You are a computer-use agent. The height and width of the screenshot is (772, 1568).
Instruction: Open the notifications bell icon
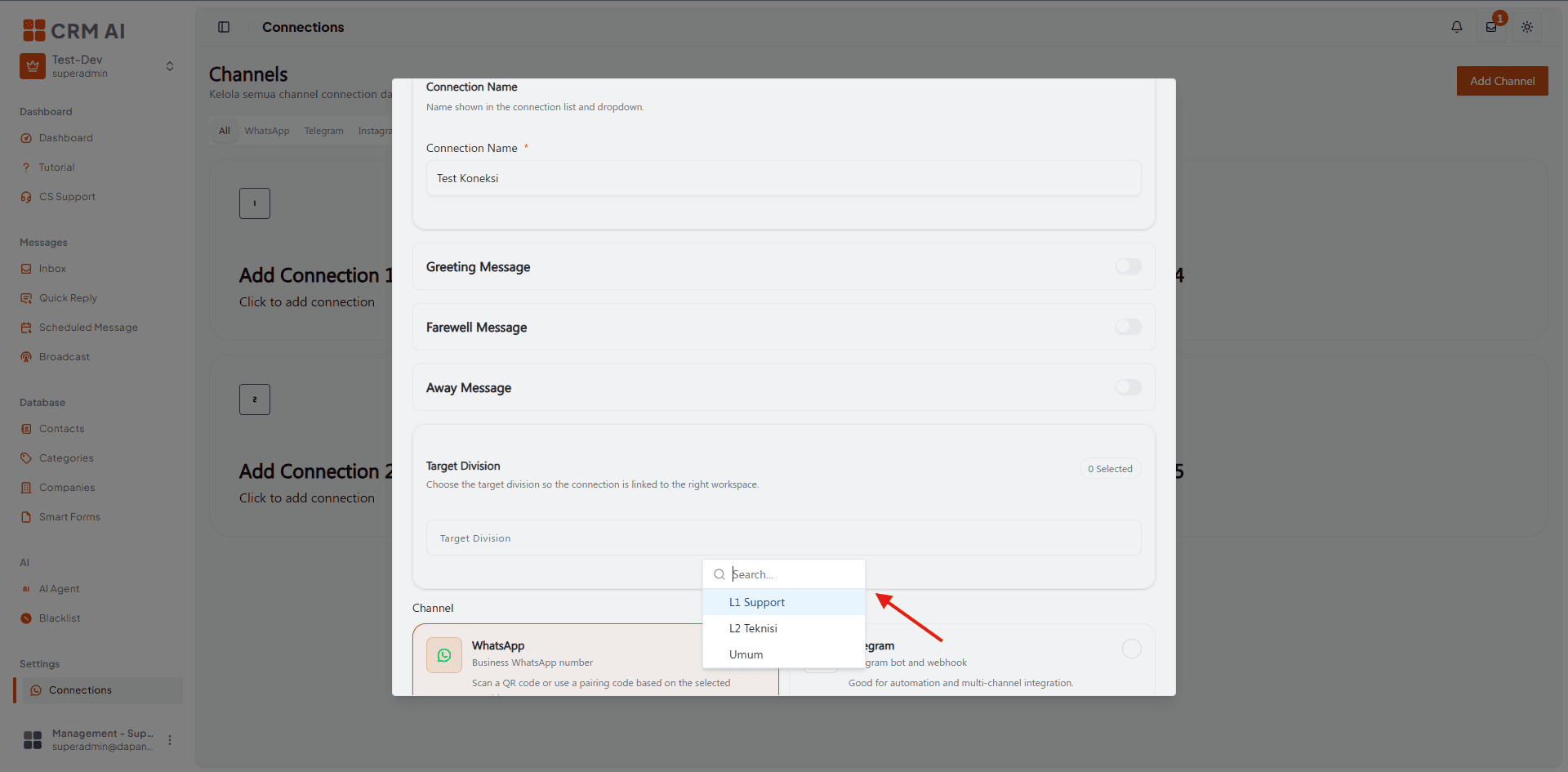[x=1457, y=27]
